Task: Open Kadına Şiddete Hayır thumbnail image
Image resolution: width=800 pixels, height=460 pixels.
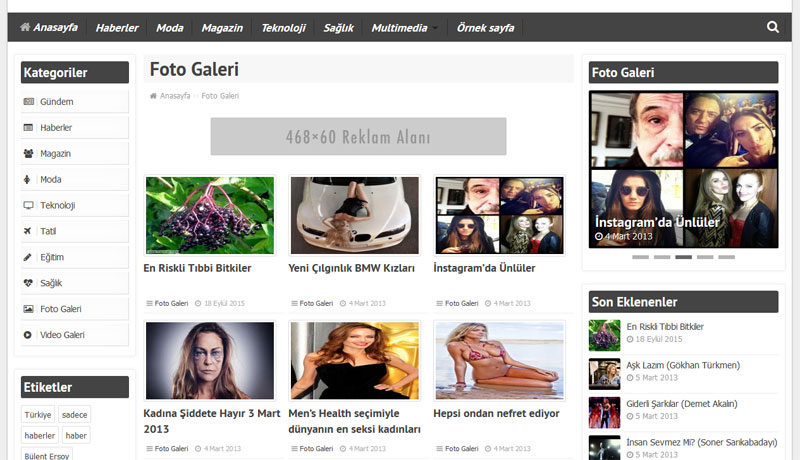Action: click(x=210, y=360)
